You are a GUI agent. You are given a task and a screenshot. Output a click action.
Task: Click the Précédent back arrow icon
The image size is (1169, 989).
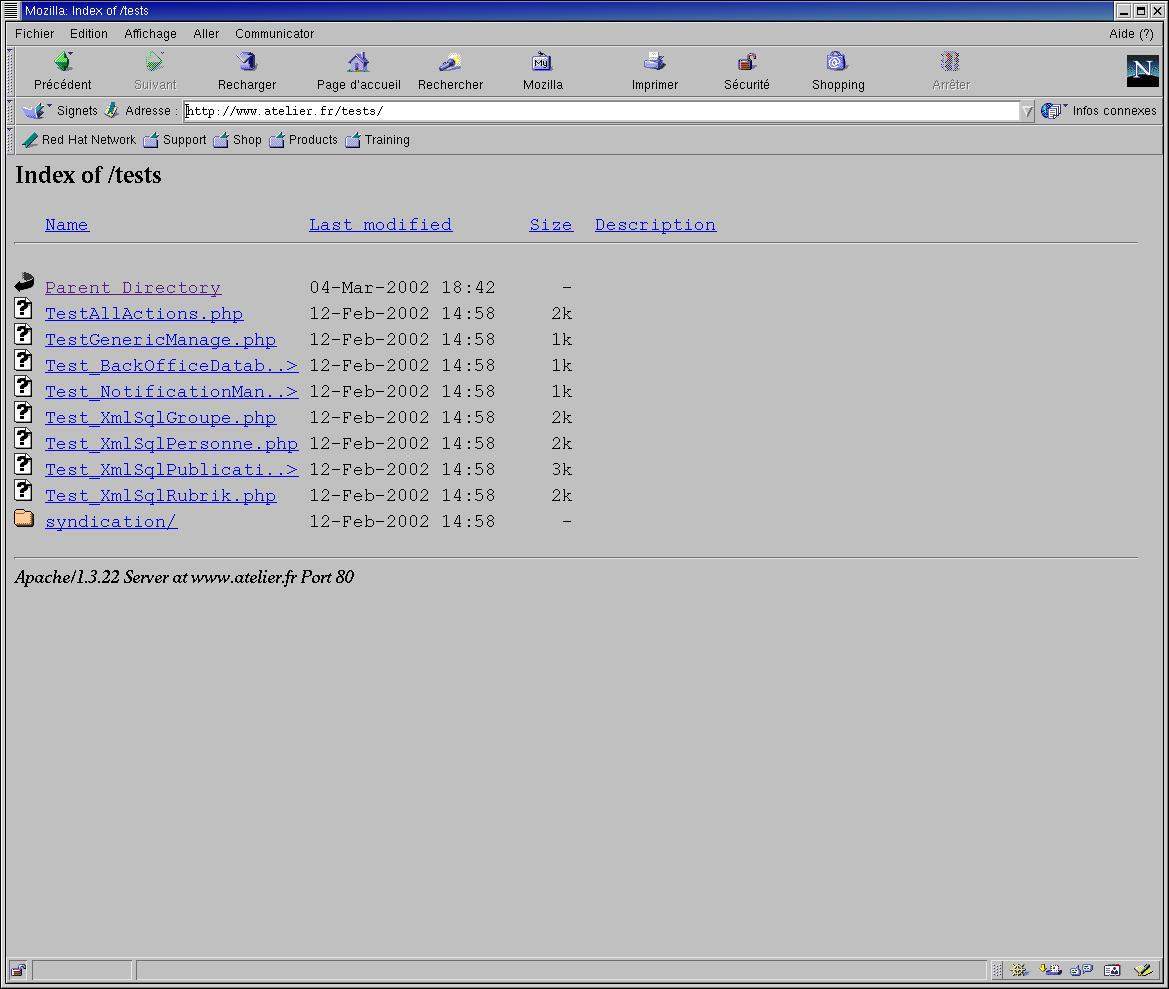click(62, 63)
